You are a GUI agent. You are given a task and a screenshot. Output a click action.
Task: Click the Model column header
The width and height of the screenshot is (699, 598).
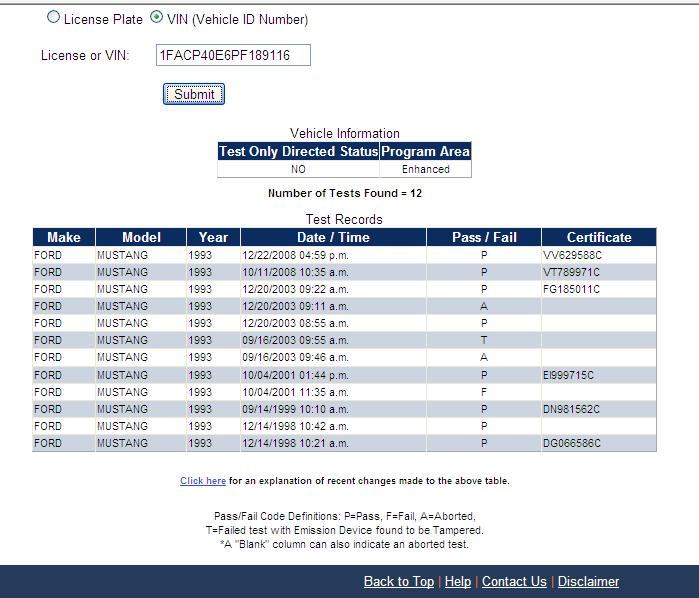click(141, 237)
